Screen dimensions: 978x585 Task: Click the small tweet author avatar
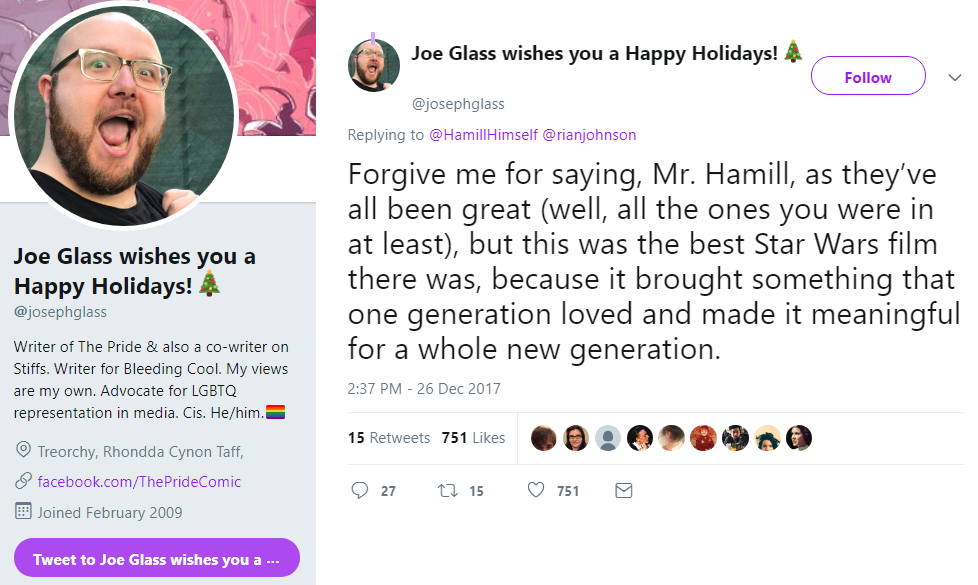[374, 65]
